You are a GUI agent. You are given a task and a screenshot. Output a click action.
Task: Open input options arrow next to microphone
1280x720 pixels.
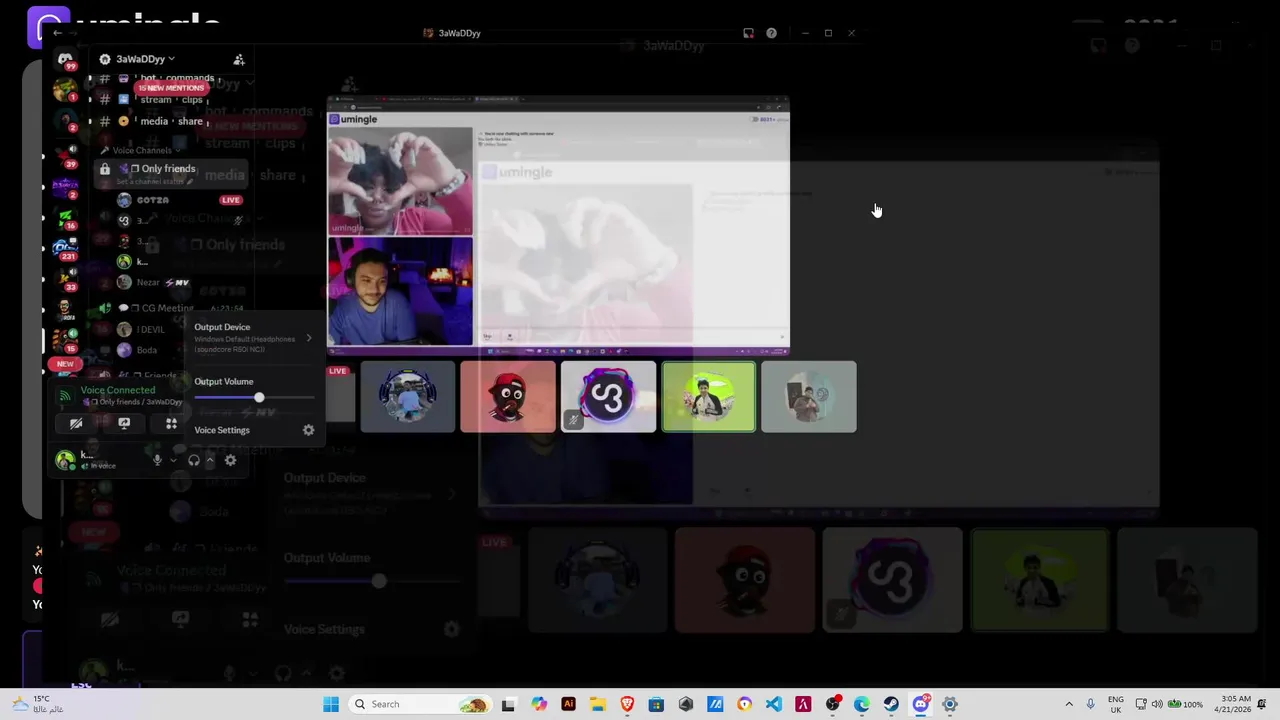[172, 461]
